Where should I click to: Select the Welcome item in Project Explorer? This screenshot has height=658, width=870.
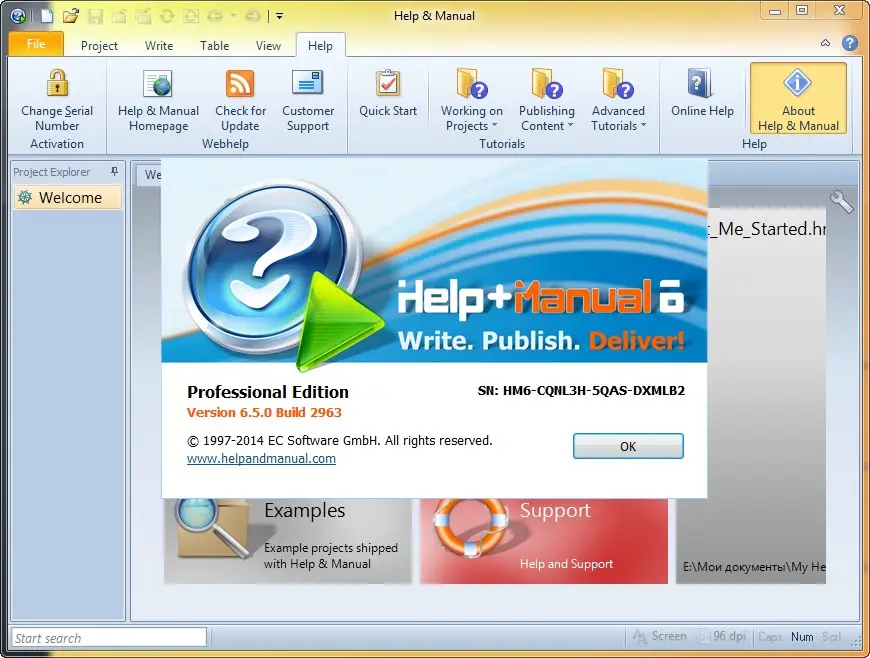(x=68, y=198)
